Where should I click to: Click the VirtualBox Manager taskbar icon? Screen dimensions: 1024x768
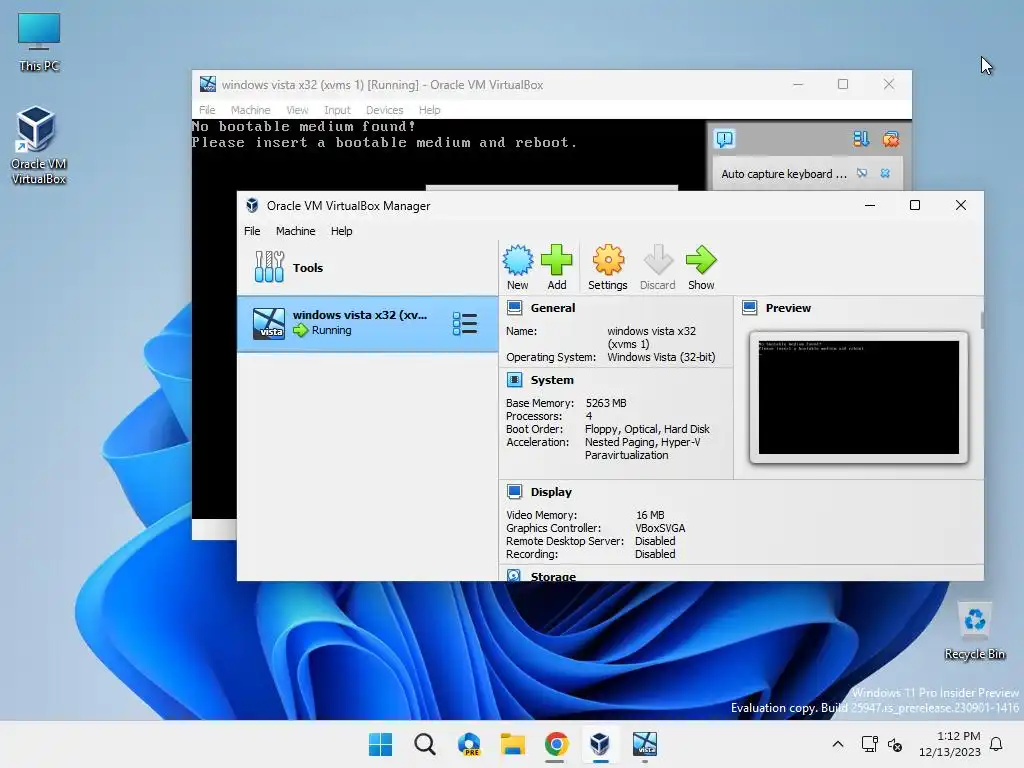point(600,744)
